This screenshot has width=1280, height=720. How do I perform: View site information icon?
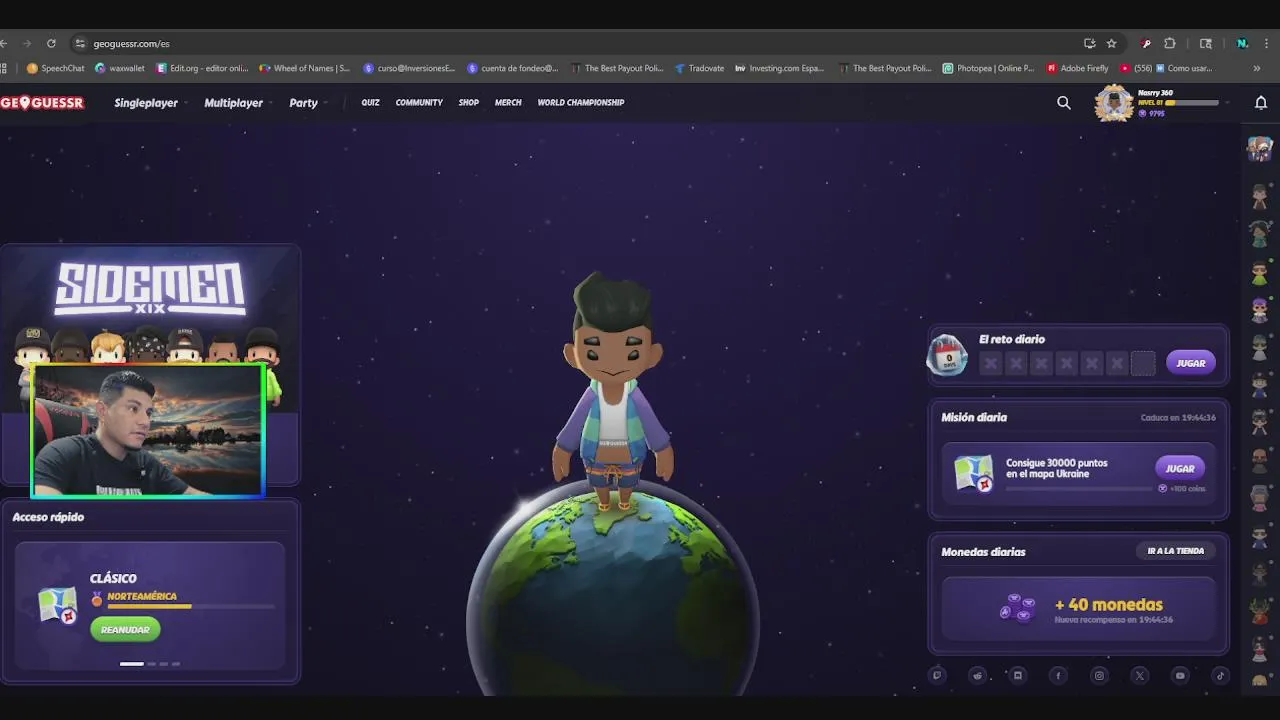point(80,43)
